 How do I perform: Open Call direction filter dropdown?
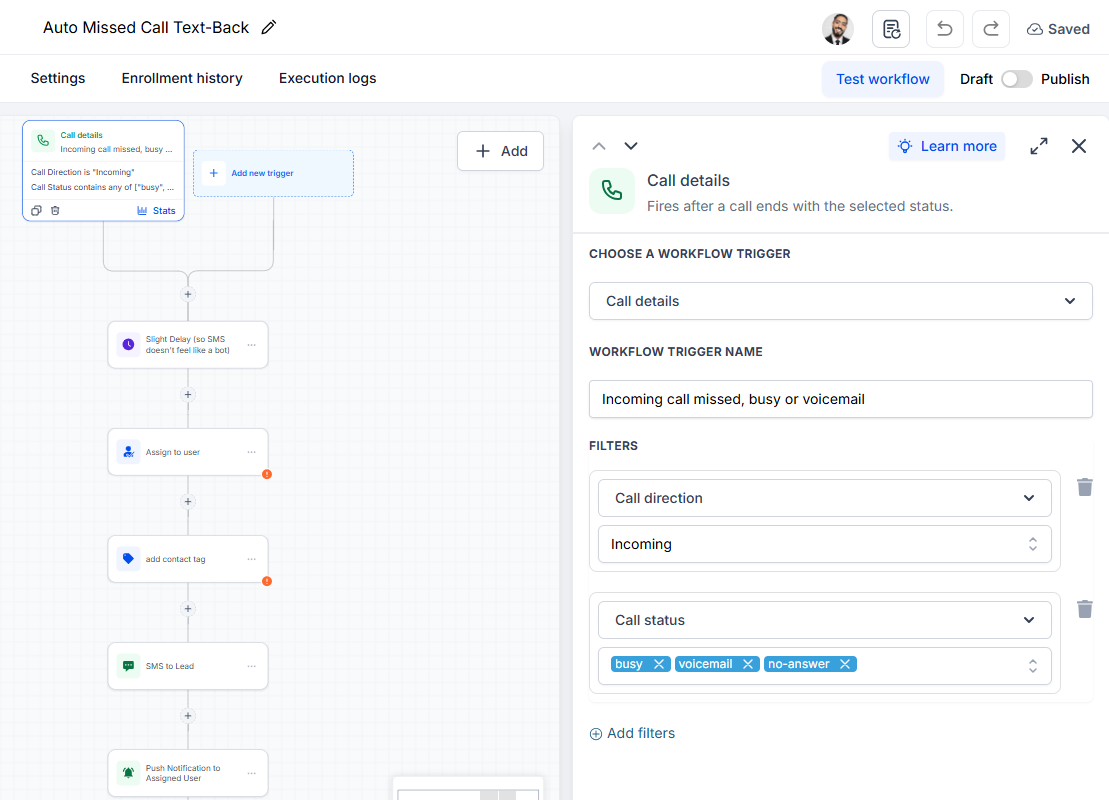click(x=824, y=498)
